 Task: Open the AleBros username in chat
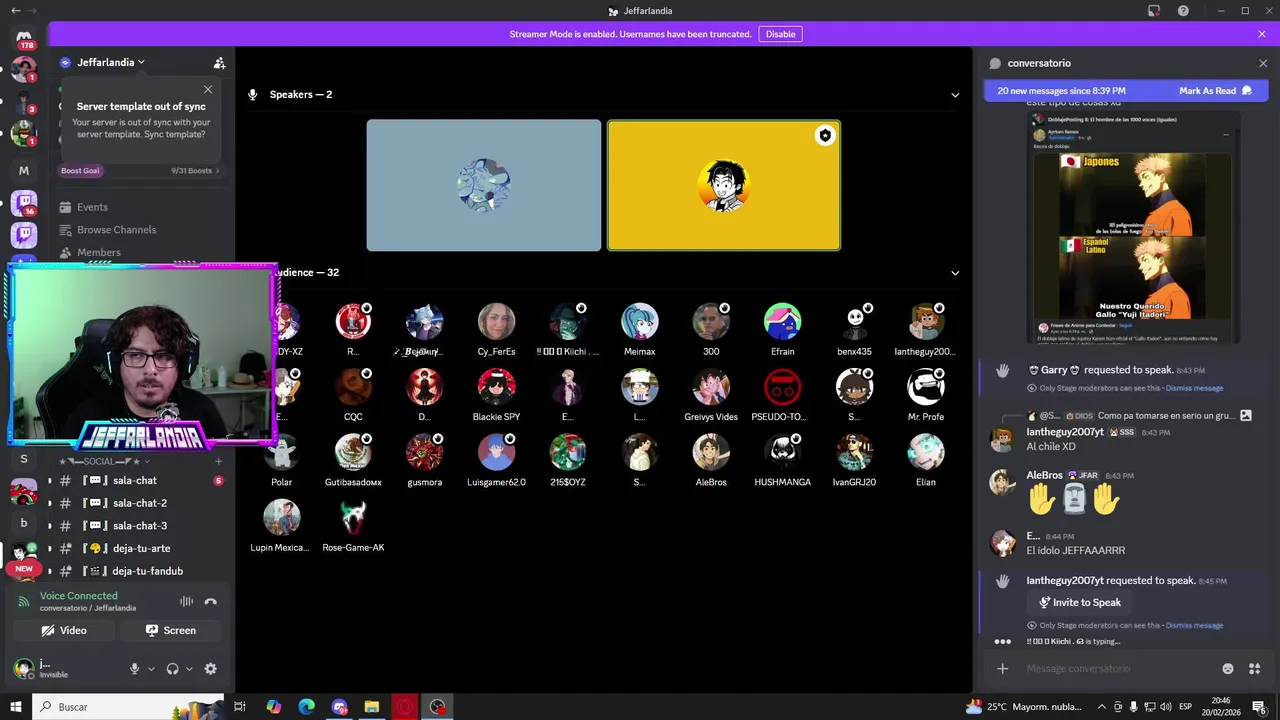(1044, 475)
